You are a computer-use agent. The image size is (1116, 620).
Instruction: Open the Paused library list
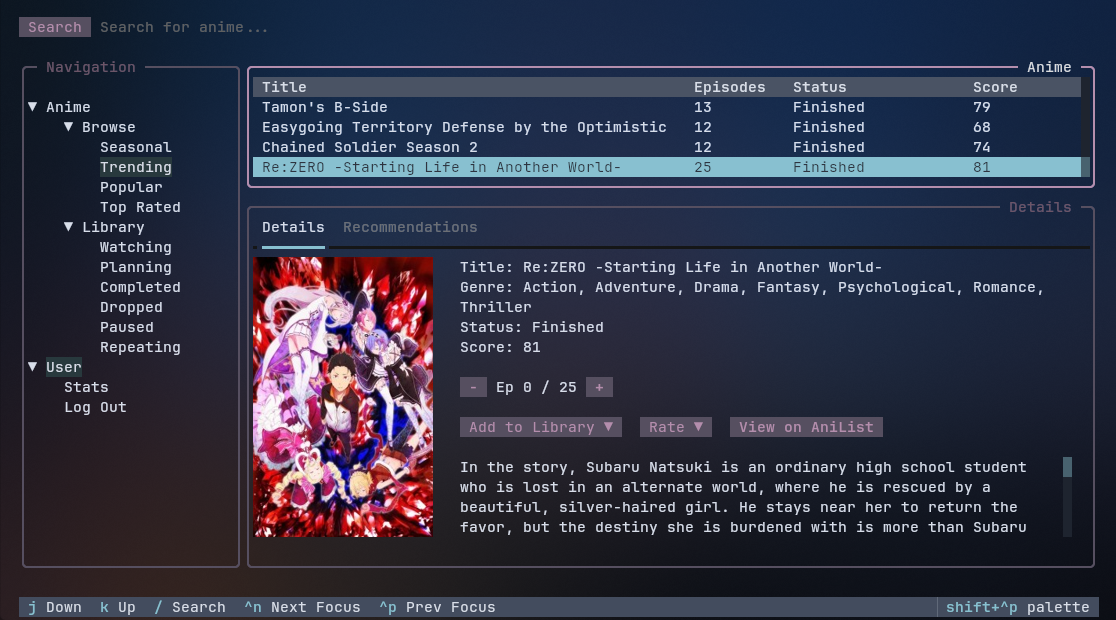tap(127, 327)
